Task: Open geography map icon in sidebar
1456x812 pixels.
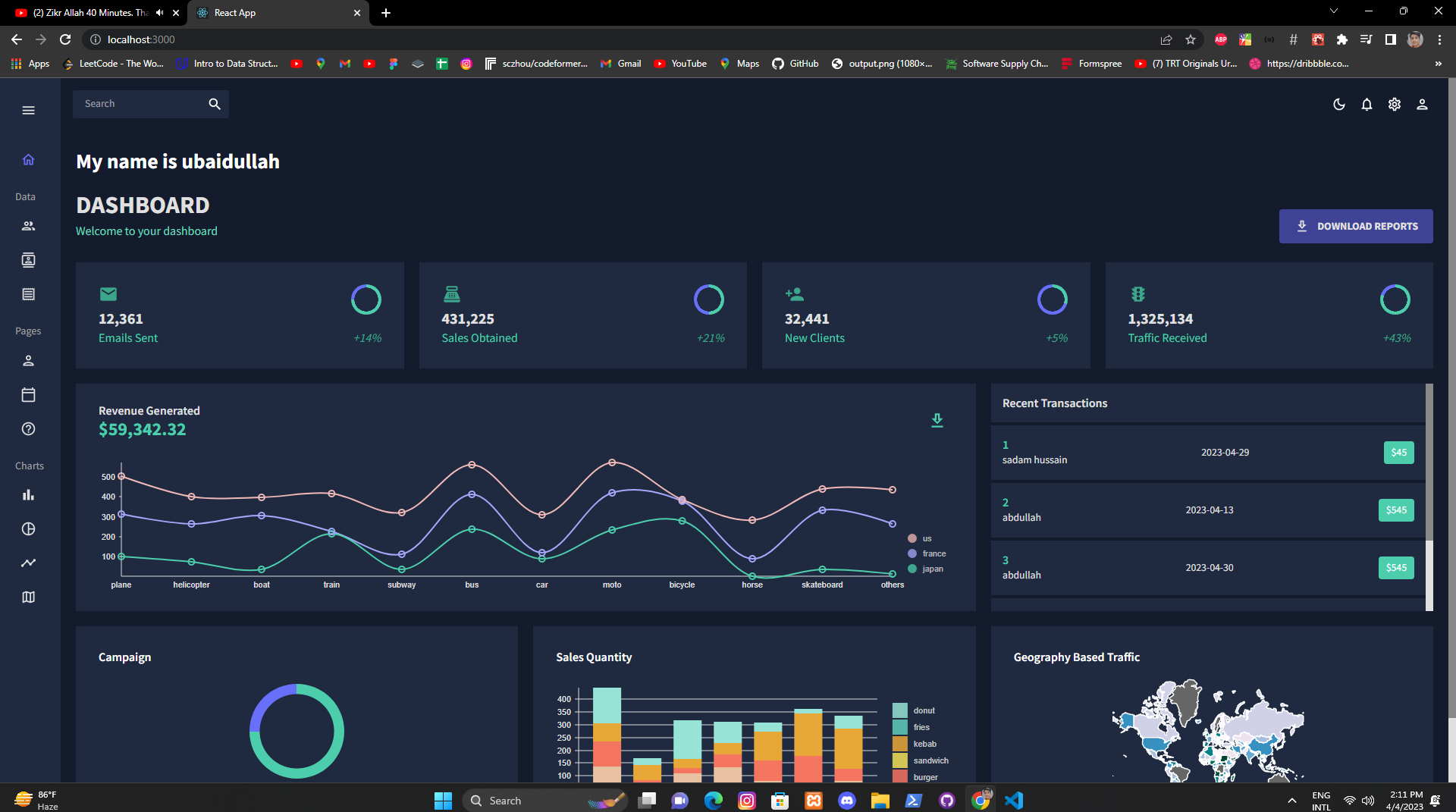Action: pos(29,597)
